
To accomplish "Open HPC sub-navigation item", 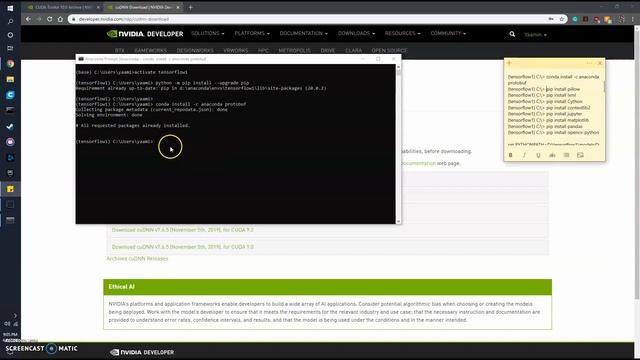I will point(263,50).
